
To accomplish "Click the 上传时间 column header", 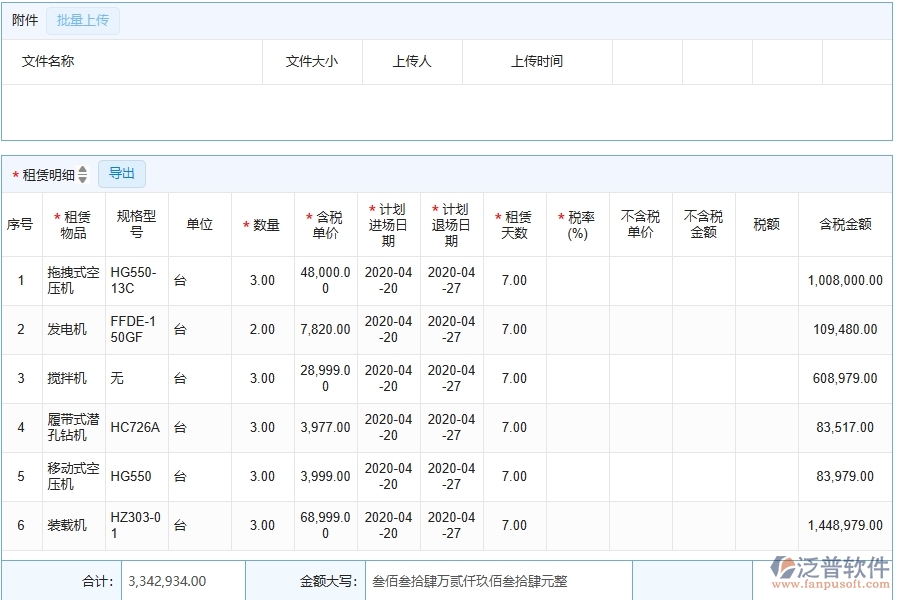I will click(536, 62).
